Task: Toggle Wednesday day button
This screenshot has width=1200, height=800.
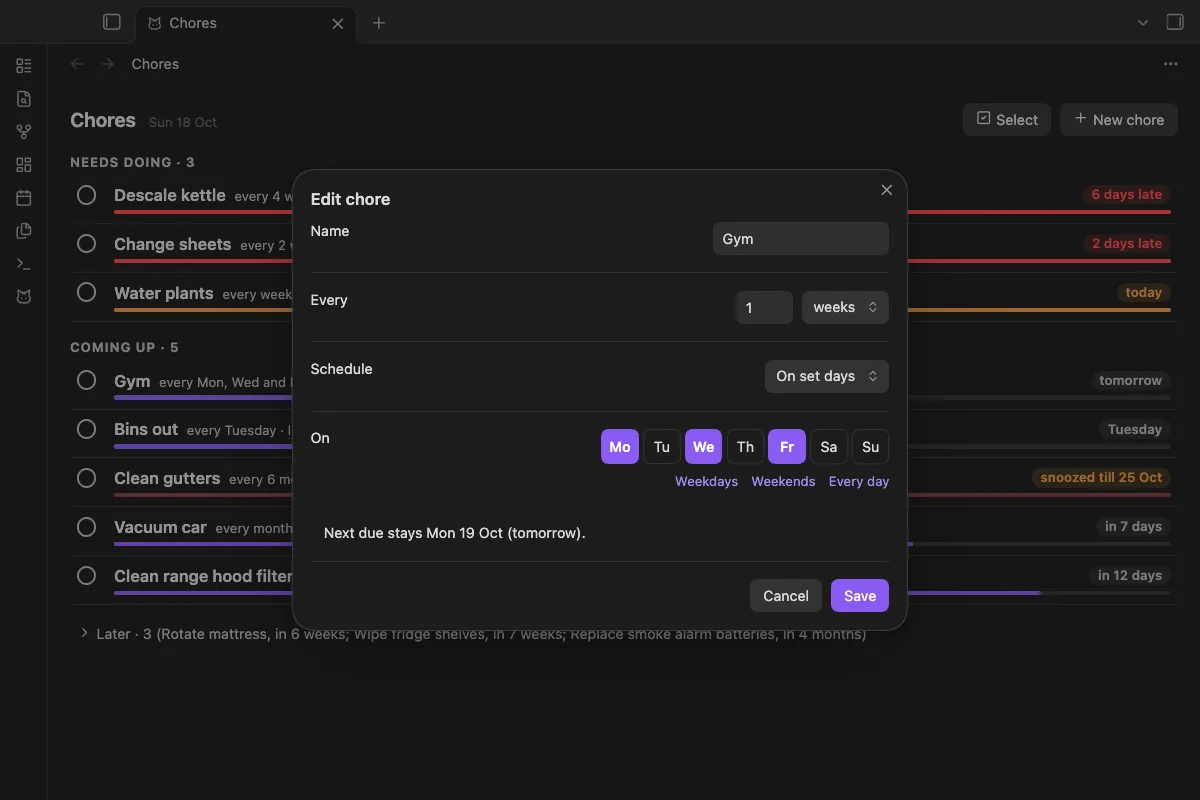Action: click(703, 447)
